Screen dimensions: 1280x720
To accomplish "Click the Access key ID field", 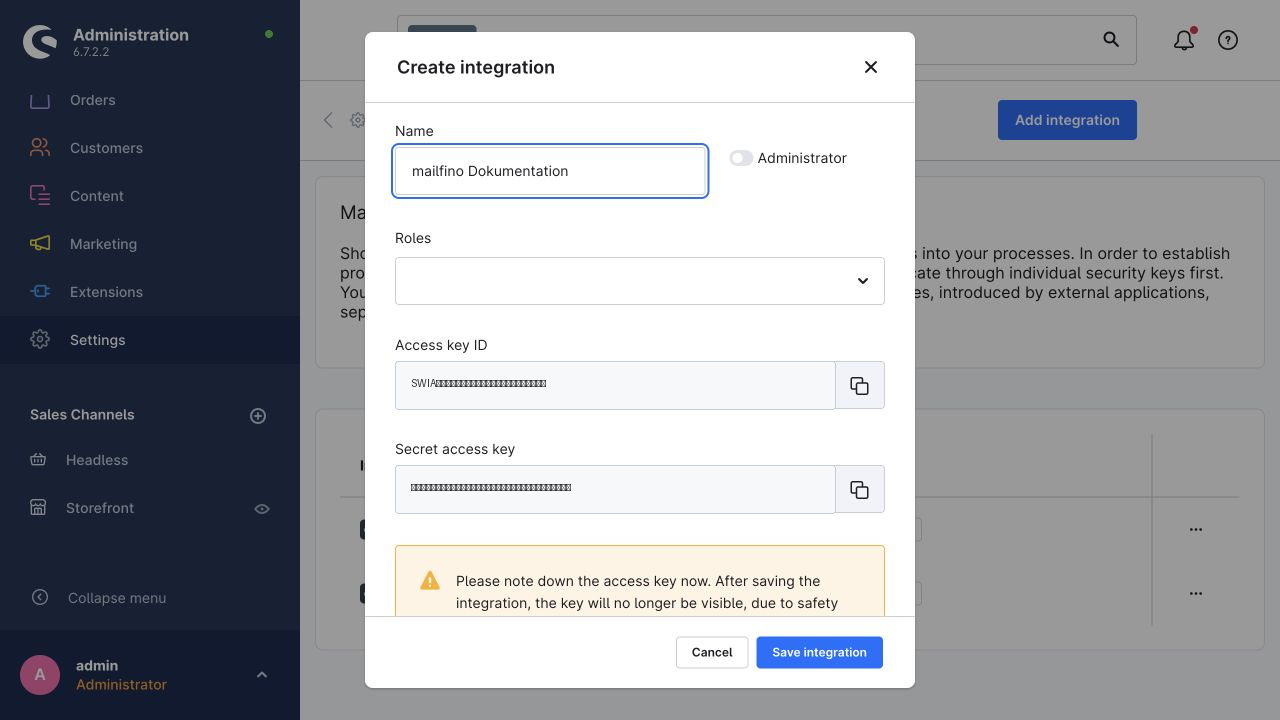I will pyautogui.click(x=615, y=385).
